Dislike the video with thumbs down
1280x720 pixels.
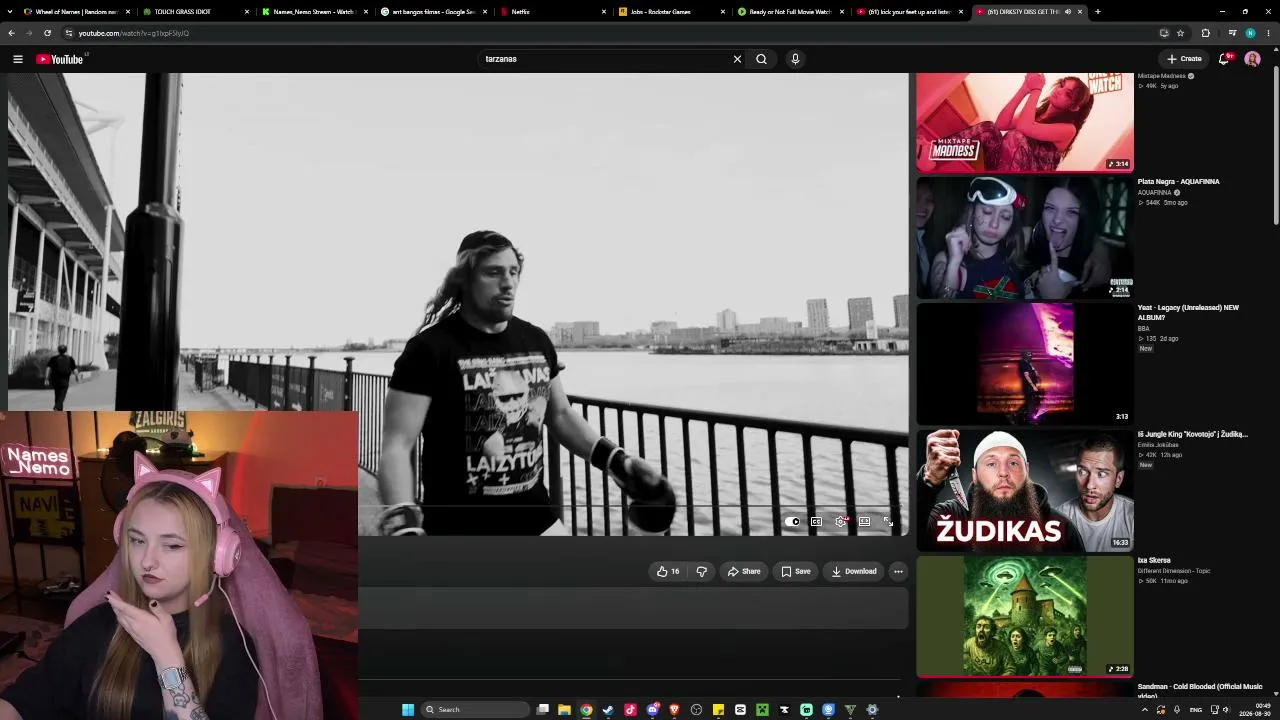(x=701, y=571)
